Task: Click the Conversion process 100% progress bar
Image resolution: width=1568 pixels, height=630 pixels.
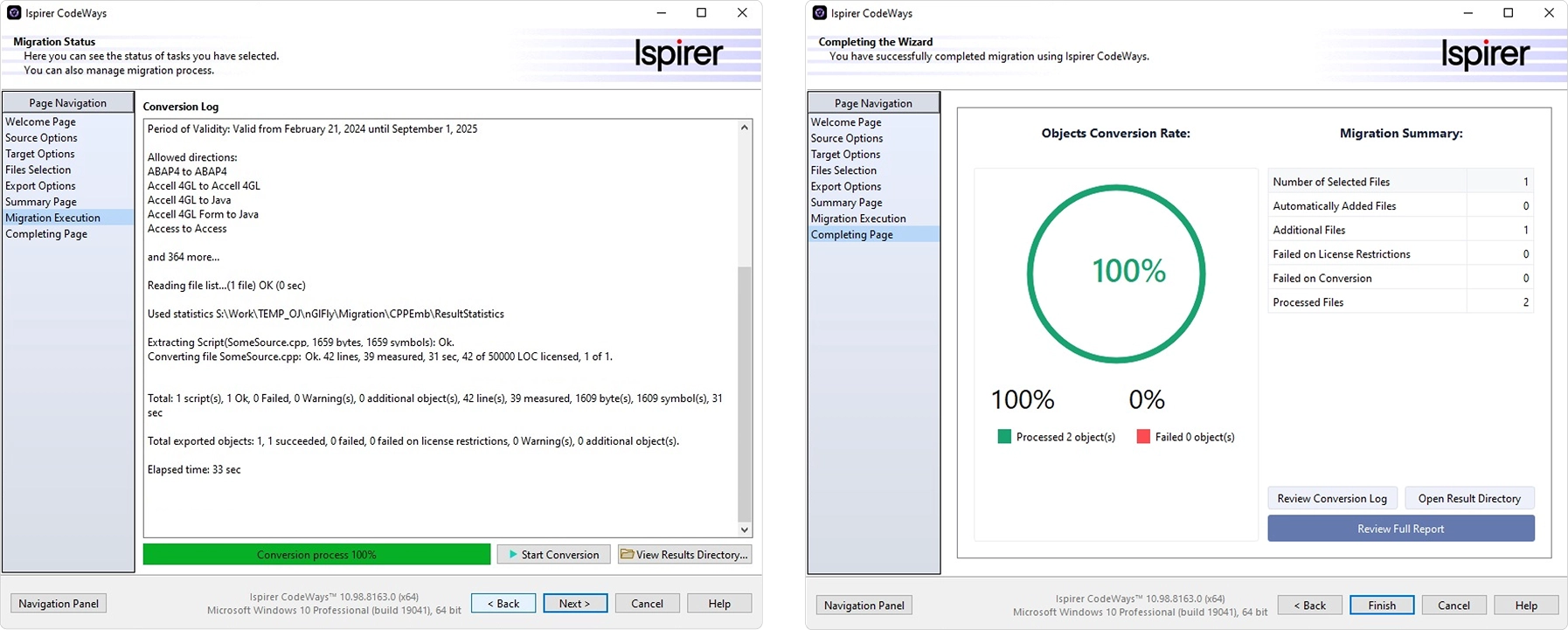Action: [x=316, y=555]
